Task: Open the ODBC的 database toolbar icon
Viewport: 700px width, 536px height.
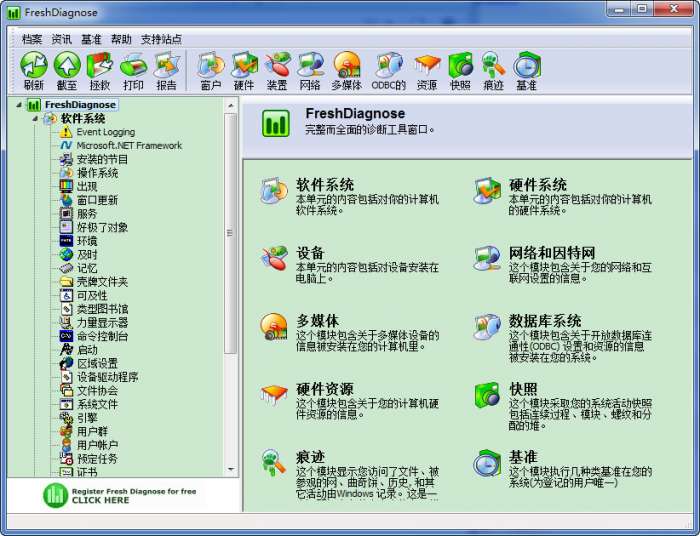Action: click(388, 71)
